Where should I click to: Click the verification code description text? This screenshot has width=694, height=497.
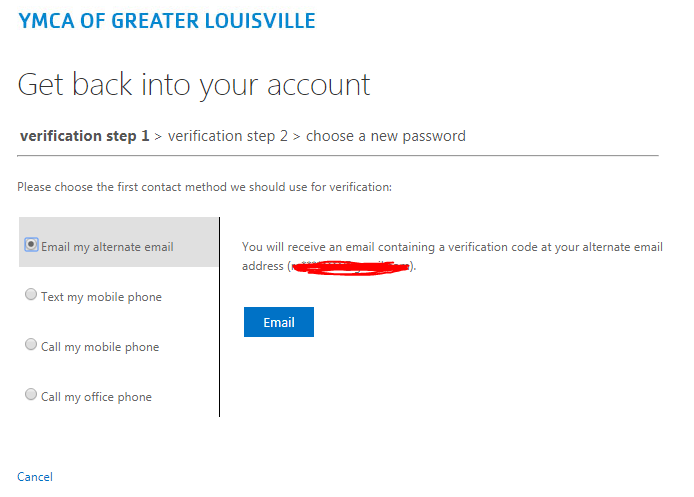452,248
